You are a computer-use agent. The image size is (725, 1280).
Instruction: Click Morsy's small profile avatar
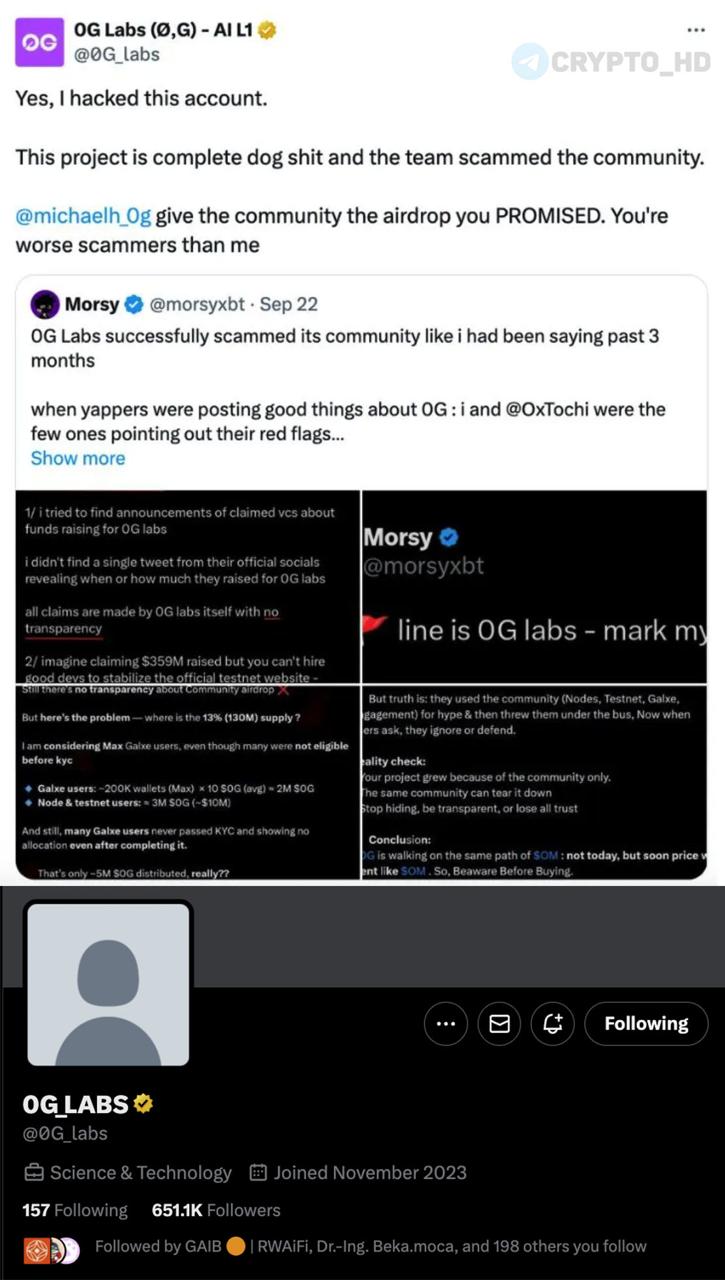(45, 304)
